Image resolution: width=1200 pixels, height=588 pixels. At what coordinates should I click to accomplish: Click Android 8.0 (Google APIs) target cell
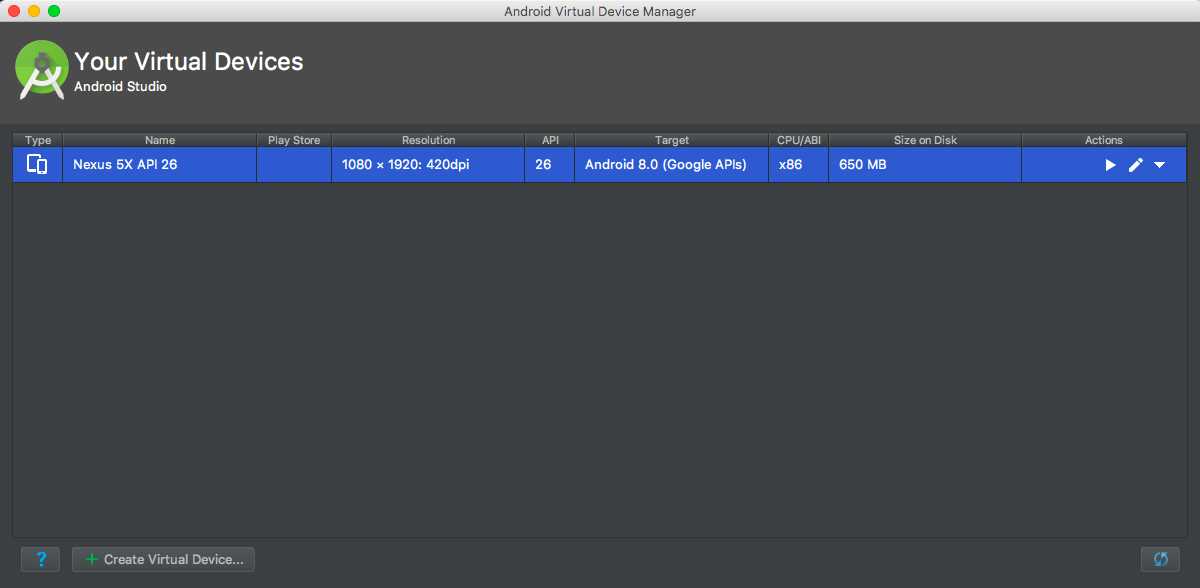(672, 164)
